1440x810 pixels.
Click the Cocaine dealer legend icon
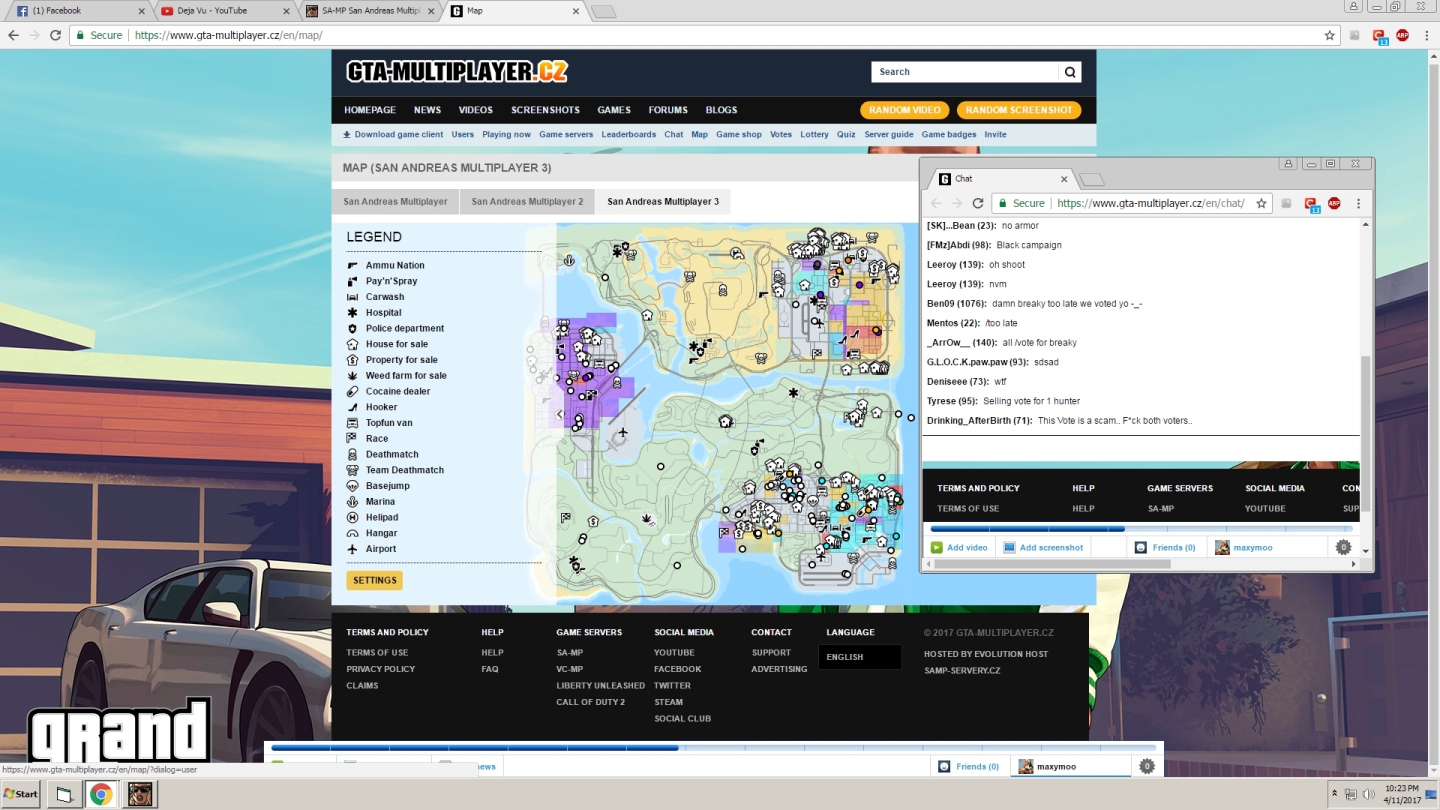coord(352,392)
